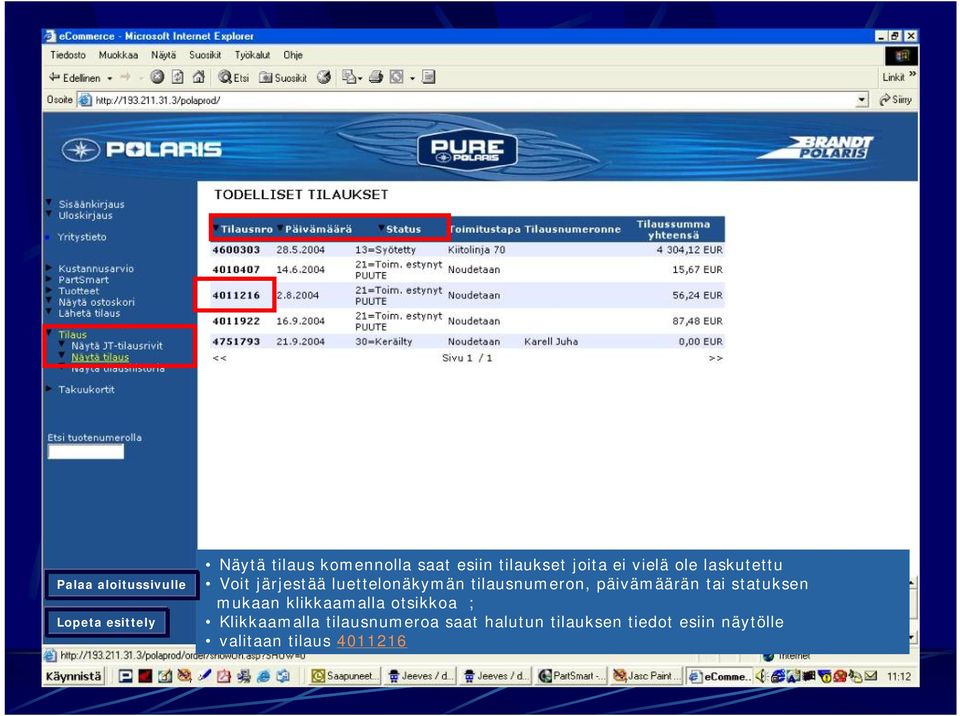The image size is (960, 716).
Task: Open the Ohje menu
Action: [293, 55]
